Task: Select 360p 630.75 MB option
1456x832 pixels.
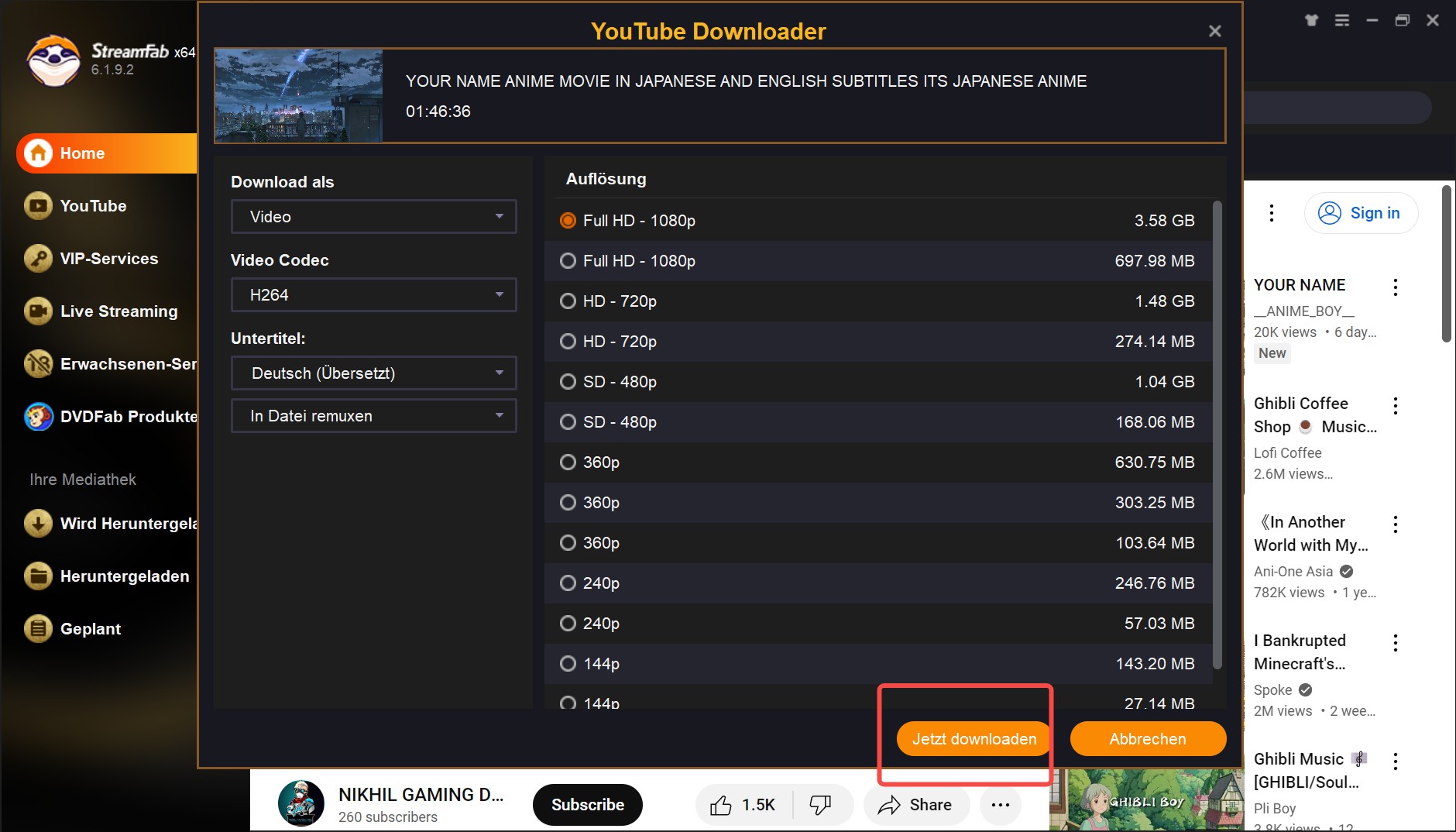Action: click(878, 462)
